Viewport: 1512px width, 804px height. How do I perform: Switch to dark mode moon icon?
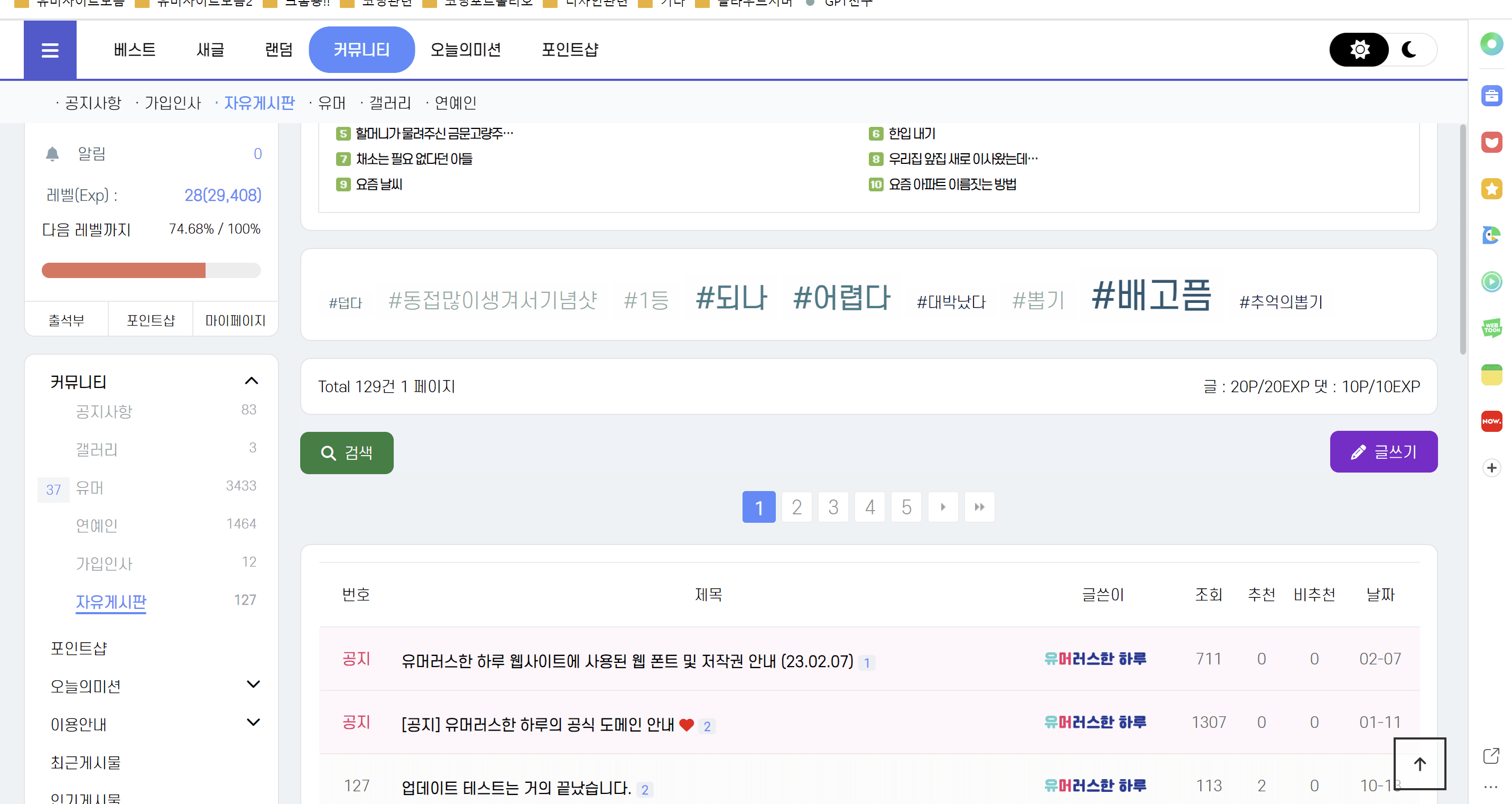(x=1409, y=50)
